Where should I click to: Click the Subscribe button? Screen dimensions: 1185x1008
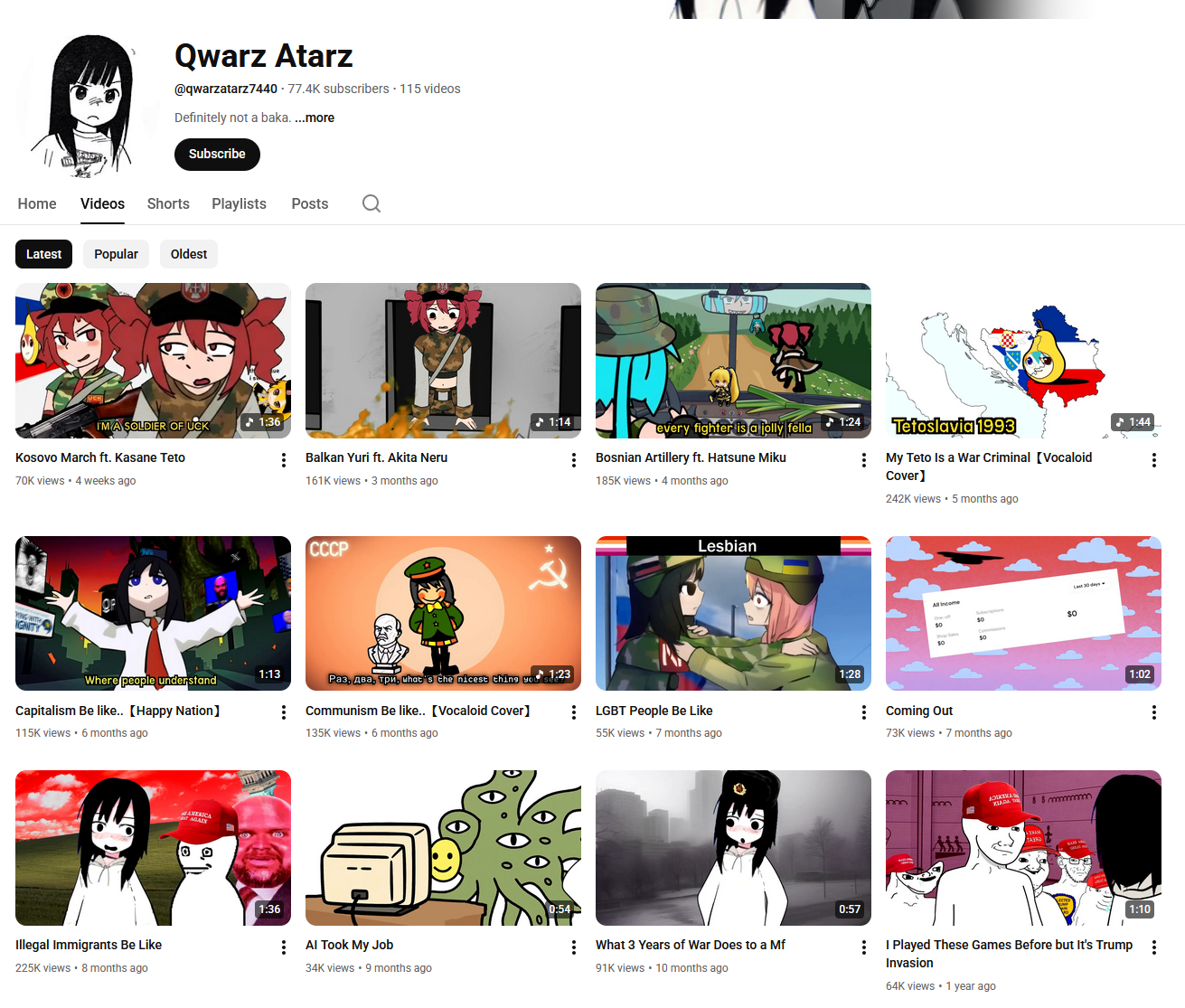217,154
